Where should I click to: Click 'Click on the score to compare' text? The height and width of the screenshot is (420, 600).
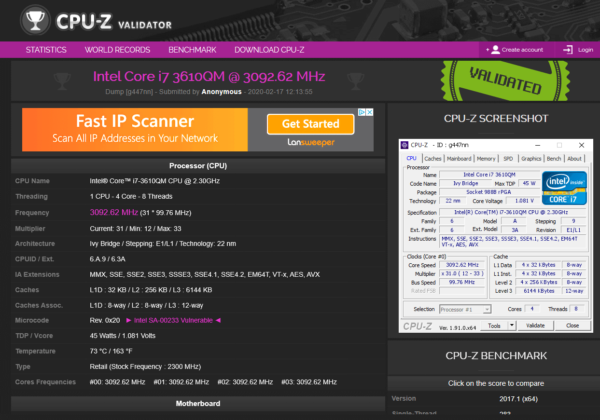496,383
